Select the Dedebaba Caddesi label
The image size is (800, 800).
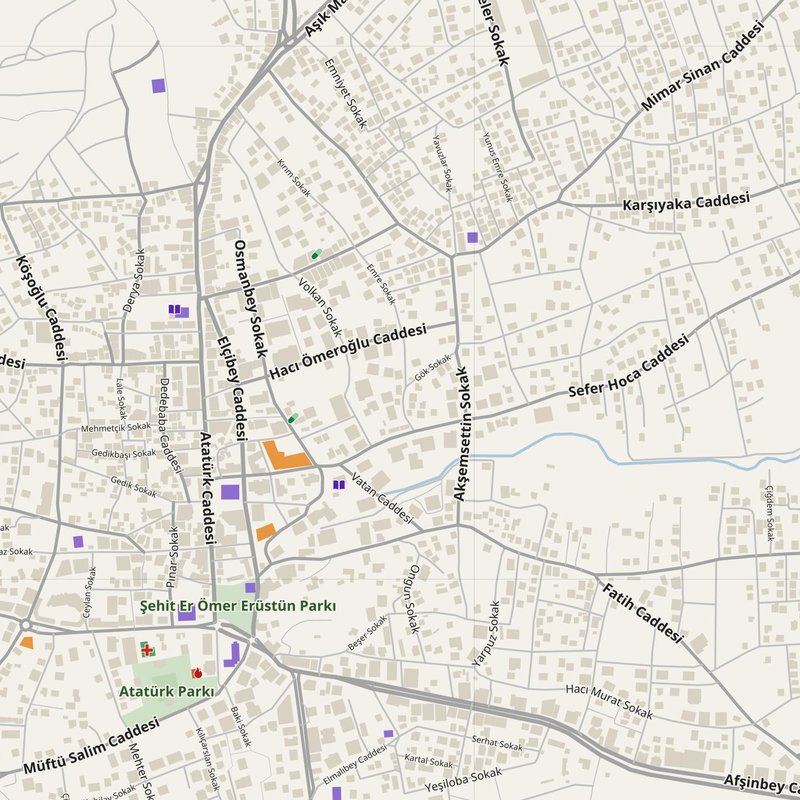tap(170, 425)
